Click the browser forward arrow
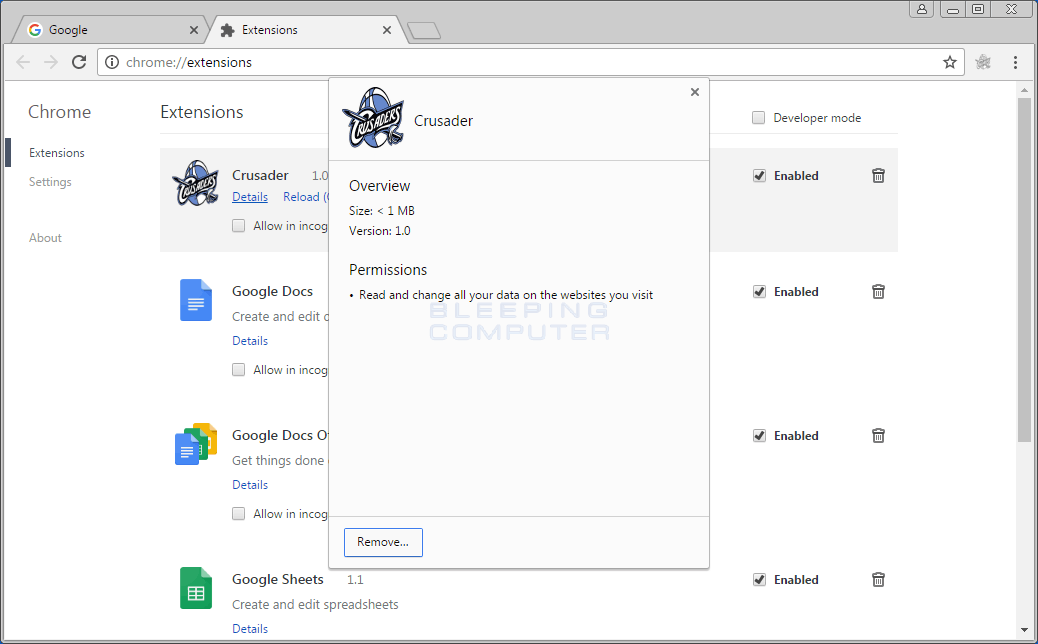1038x644 pixels. pyautogui.click(x=51, y=62)
